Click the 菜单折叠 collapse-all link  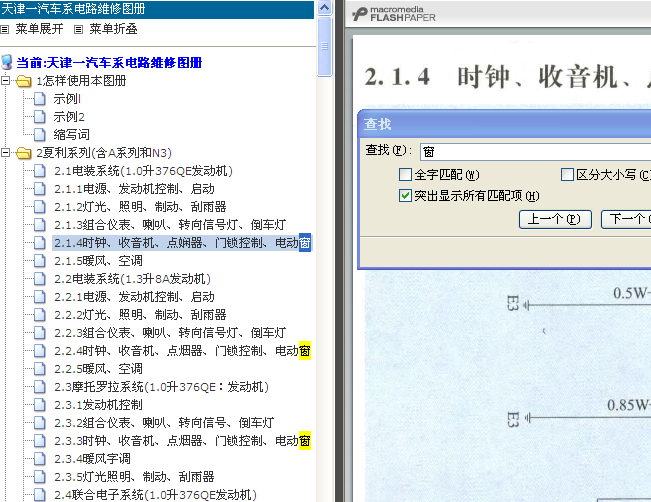point(113,29)
